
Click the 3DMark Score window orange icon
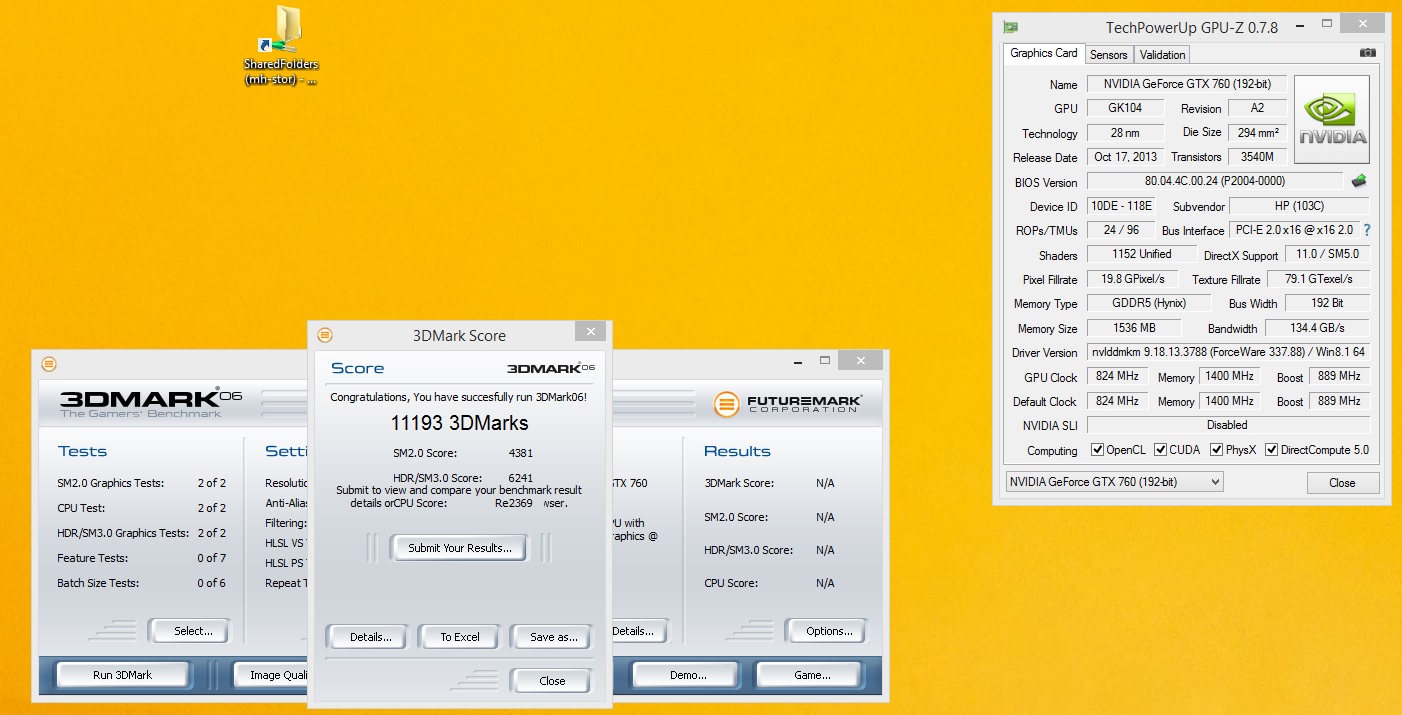[325, 335]
